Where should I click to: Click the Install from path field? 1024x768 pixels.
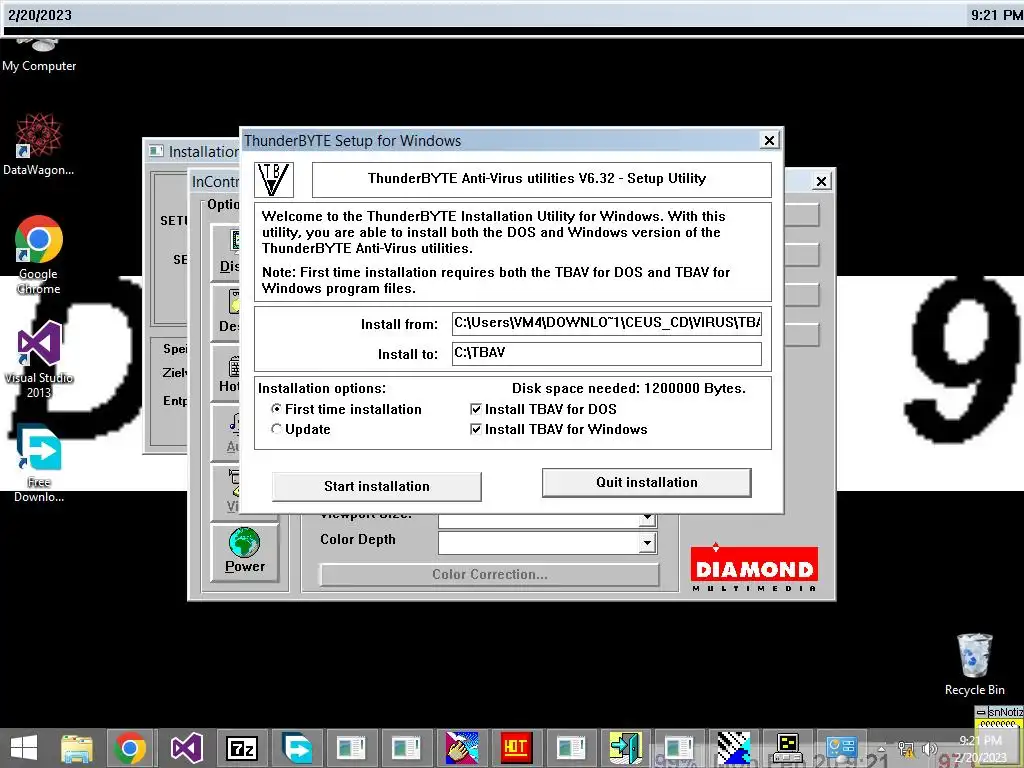607,323
